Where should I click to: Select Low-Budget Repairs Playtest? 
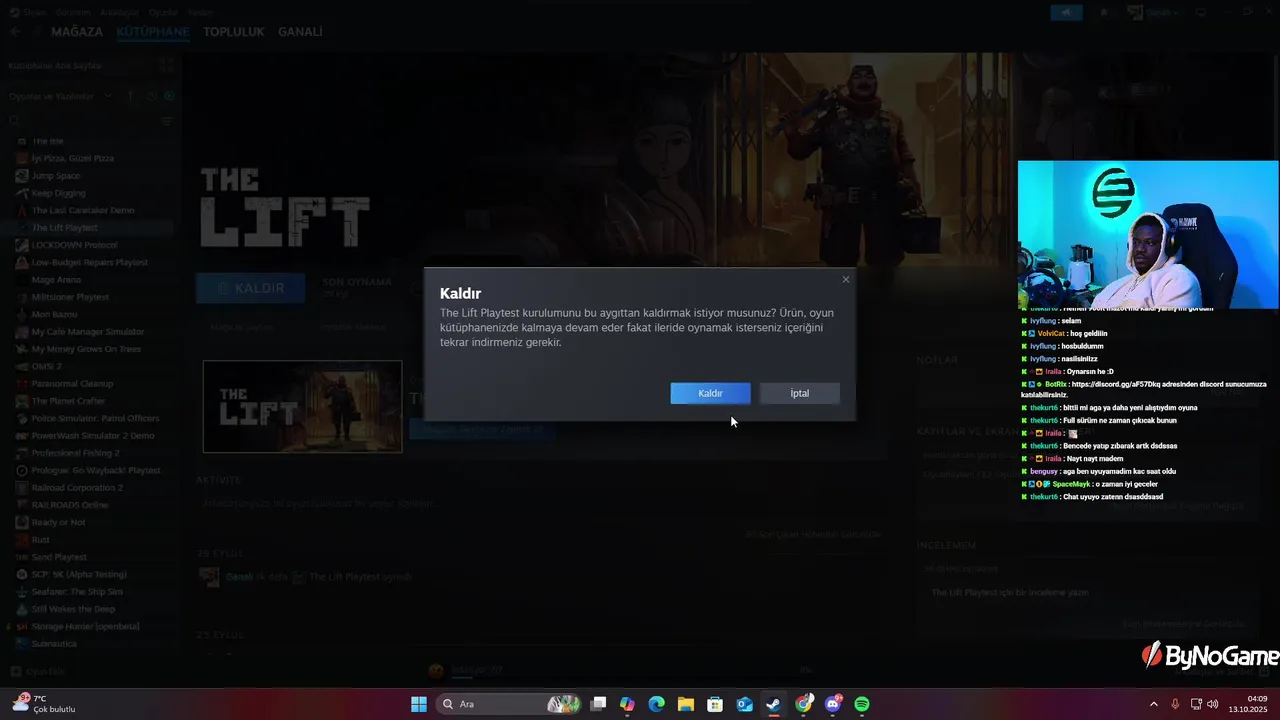89,262
